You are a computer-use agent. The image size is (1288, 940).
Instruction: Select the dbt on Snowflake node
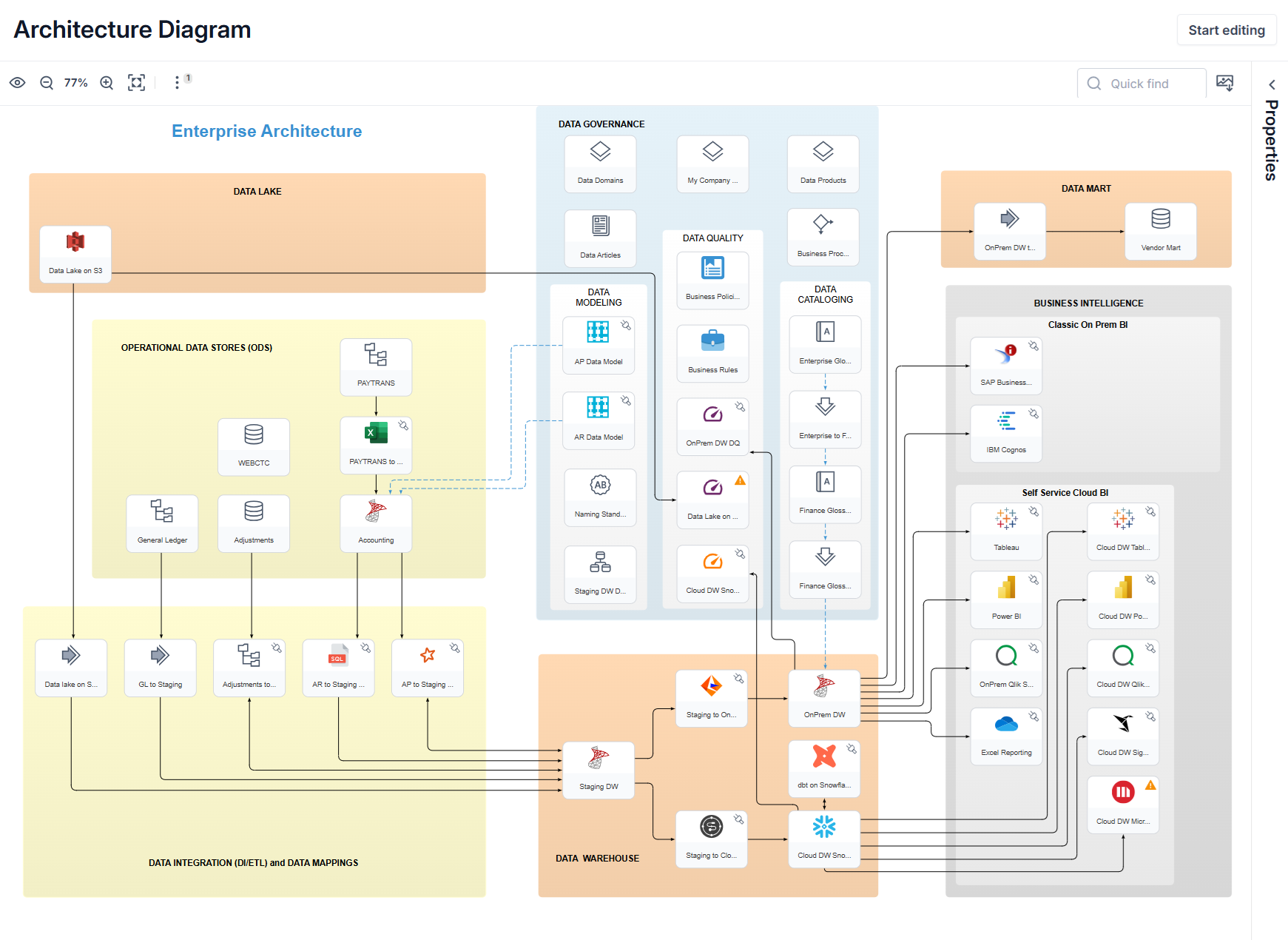coord(824,768)
